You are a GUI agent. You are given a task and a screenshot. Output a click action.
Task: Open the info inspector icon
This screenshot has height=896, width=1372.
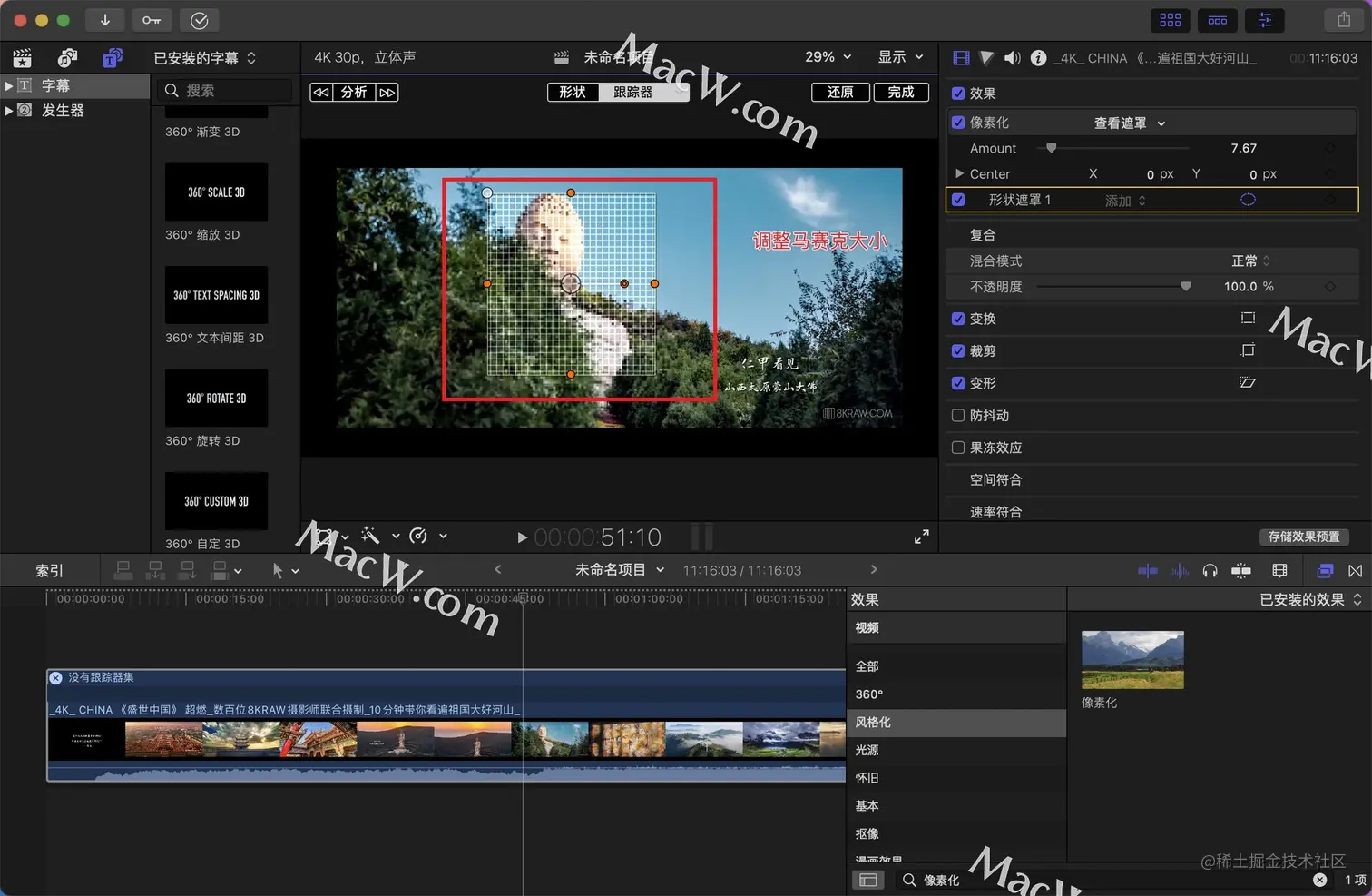[1038, 58]
